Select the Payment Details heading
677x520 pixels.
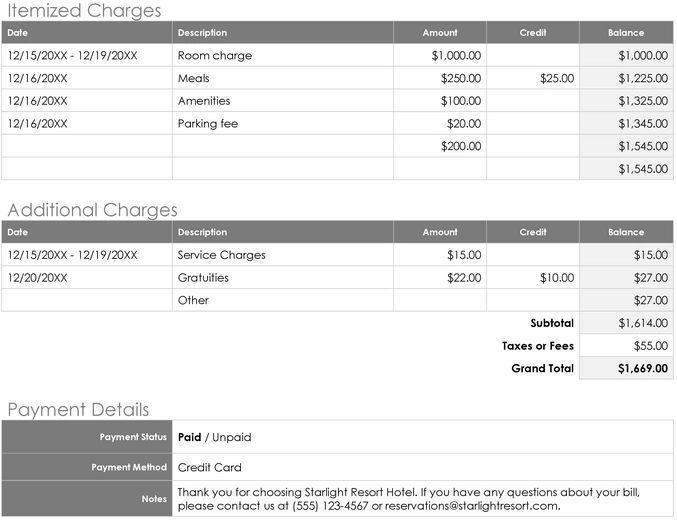pyautogui.click(x=78, y=409)
